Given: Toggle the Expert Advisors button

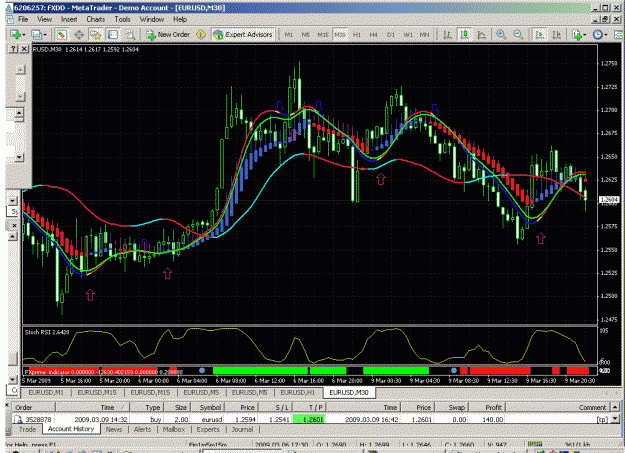Looking at the screenshot, I should coord(243,35).
